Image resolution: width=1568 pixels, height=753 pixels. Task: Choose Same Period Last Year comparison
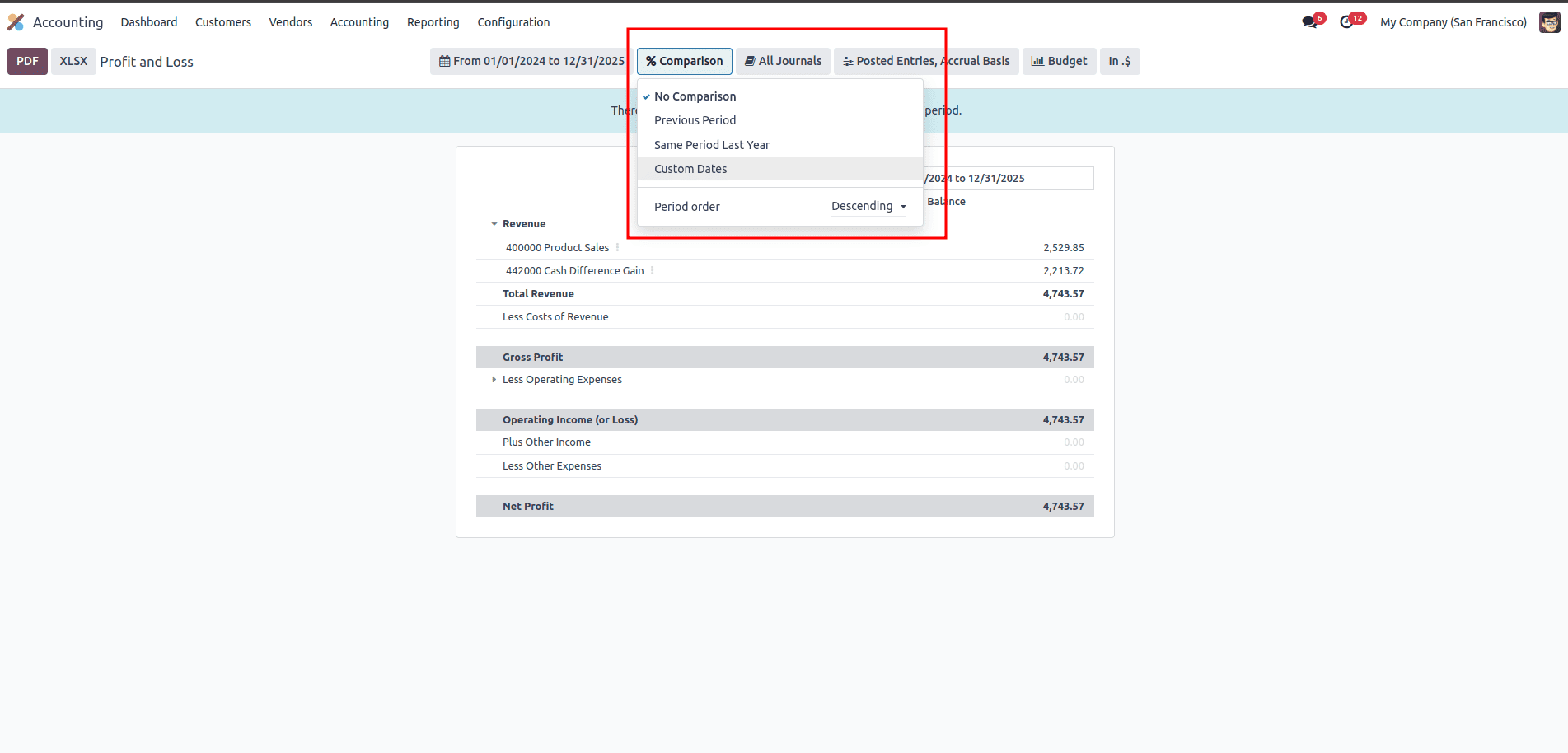click(x=711, y=145)
